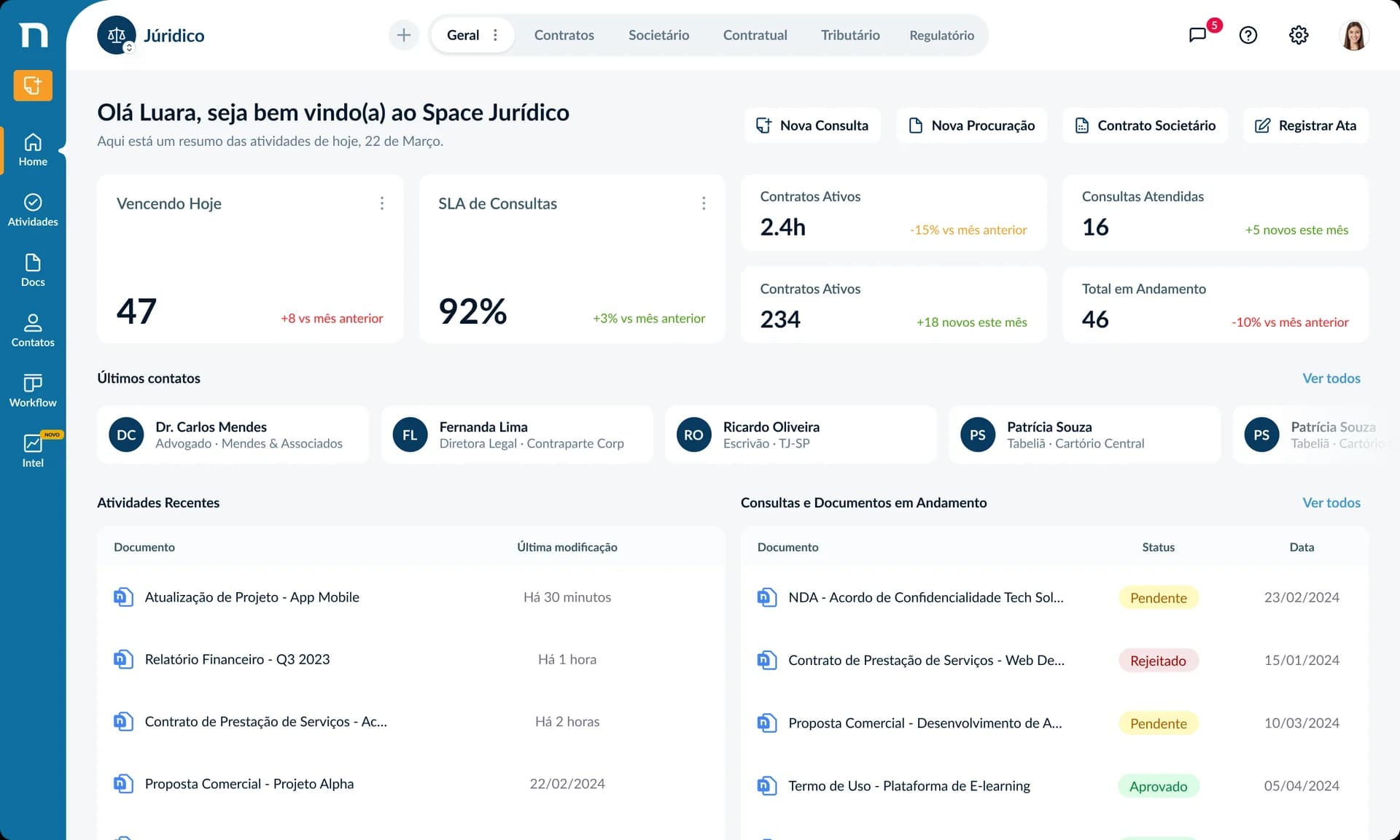Click Ver todos for Consultas e Documentos

pos(1331,503)
